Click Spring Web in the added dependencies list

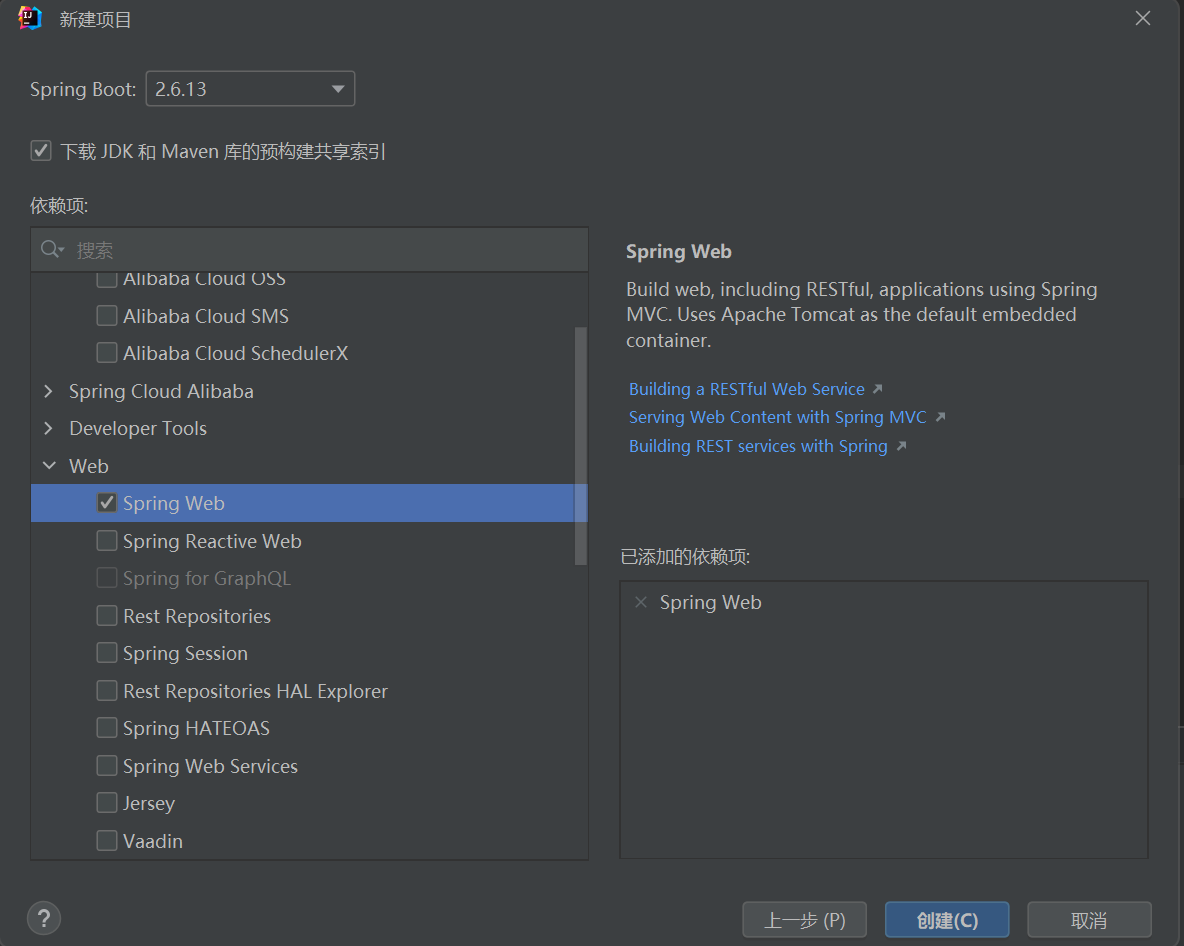(711, 602)
